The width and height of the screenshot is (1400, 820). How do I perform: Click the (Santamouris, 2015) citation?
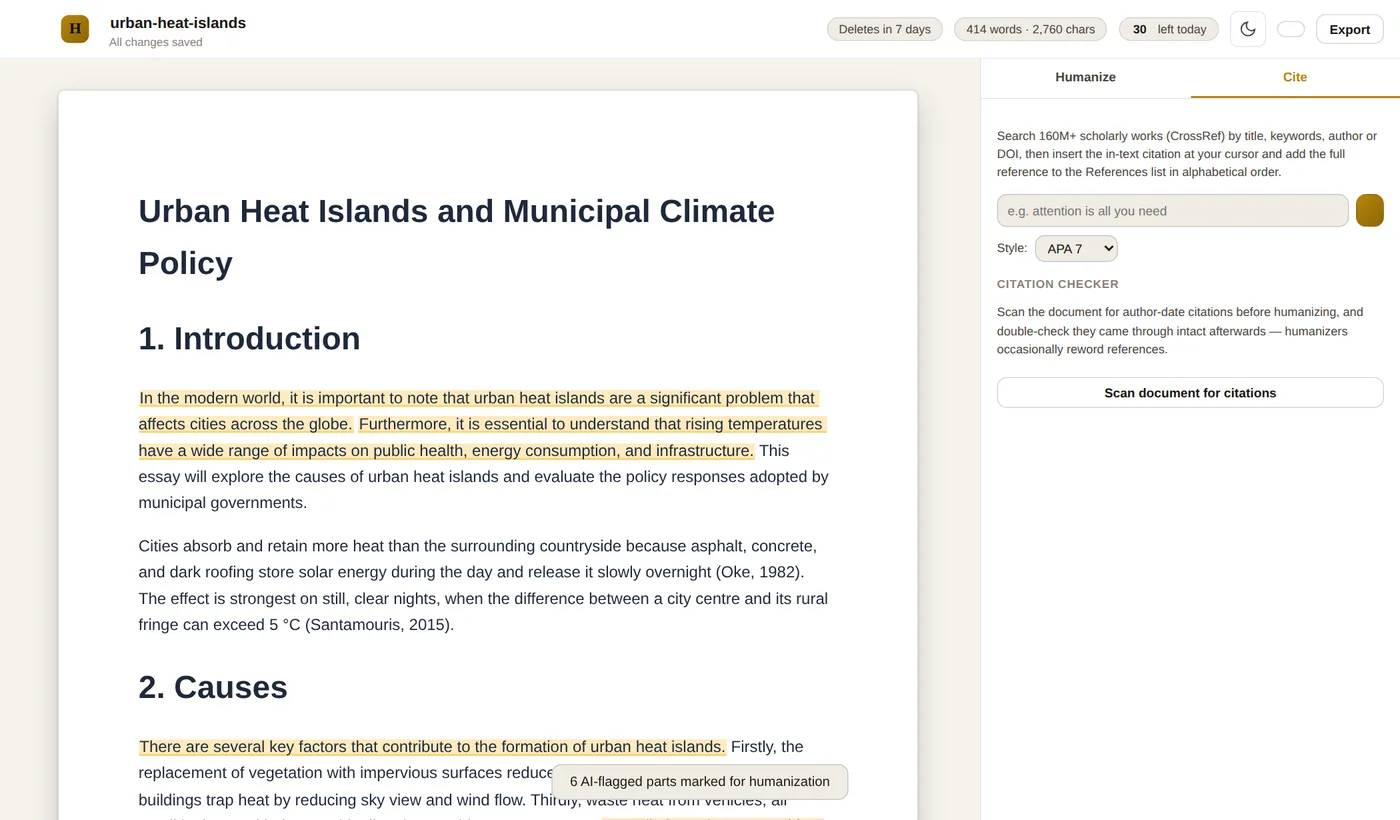(x=378, y=625)
